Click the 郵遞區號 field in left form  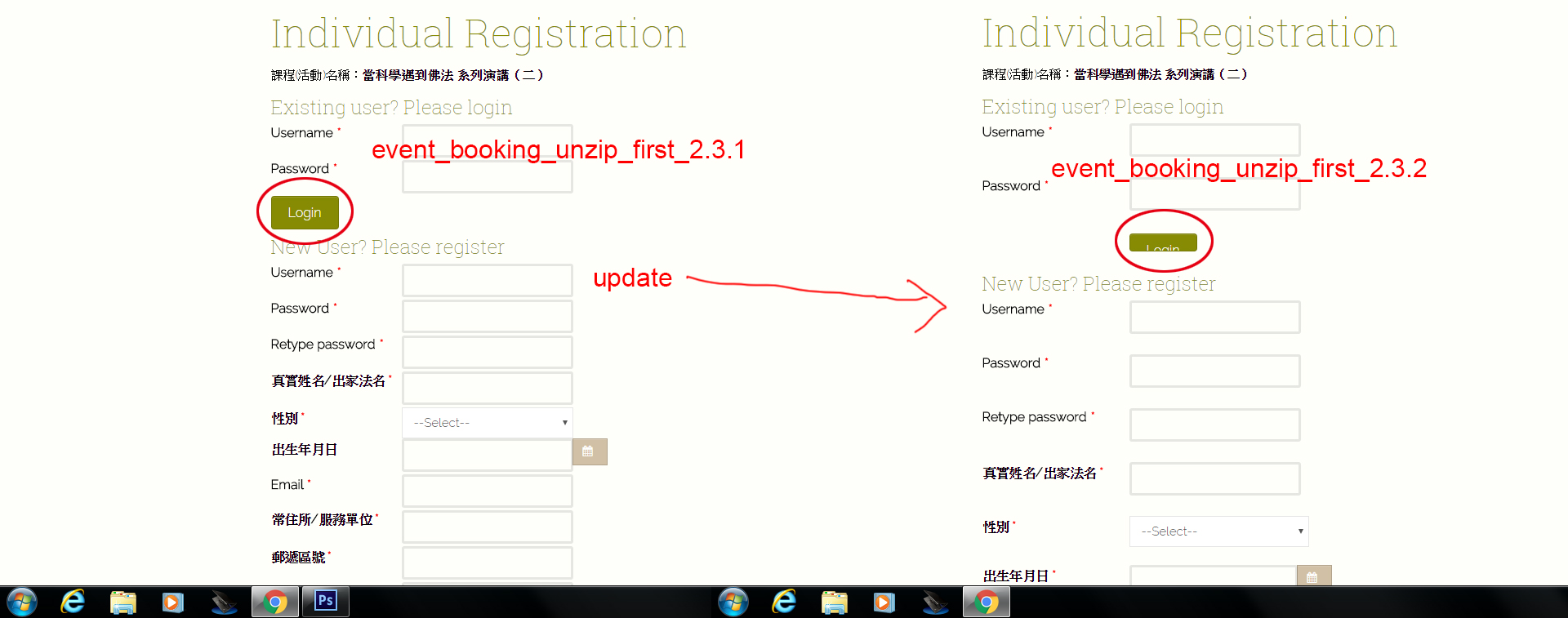coord(488,562)
